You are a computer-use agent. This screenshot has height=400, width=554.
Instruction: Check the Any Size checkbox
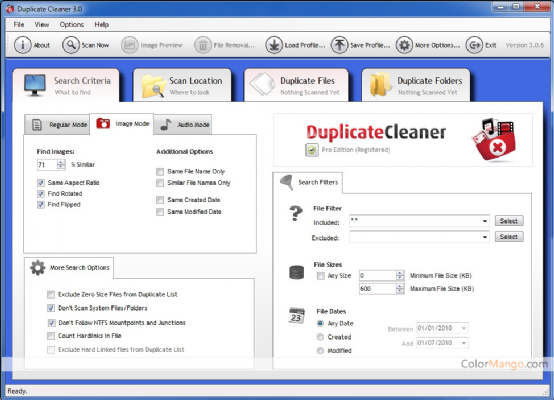point(320,276)
